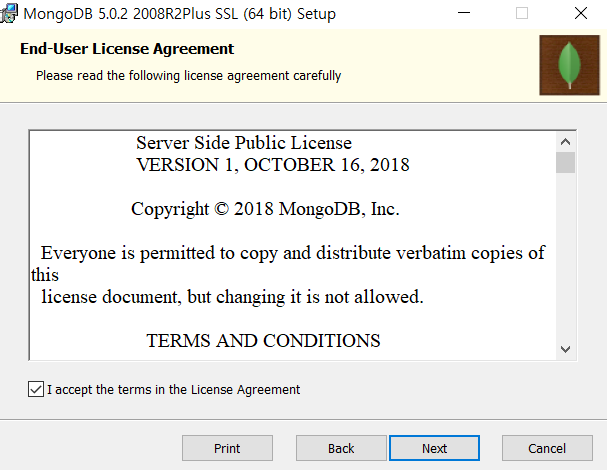Click the 'TERMS AND CONDITIONS' heading

tap(263, 341)
